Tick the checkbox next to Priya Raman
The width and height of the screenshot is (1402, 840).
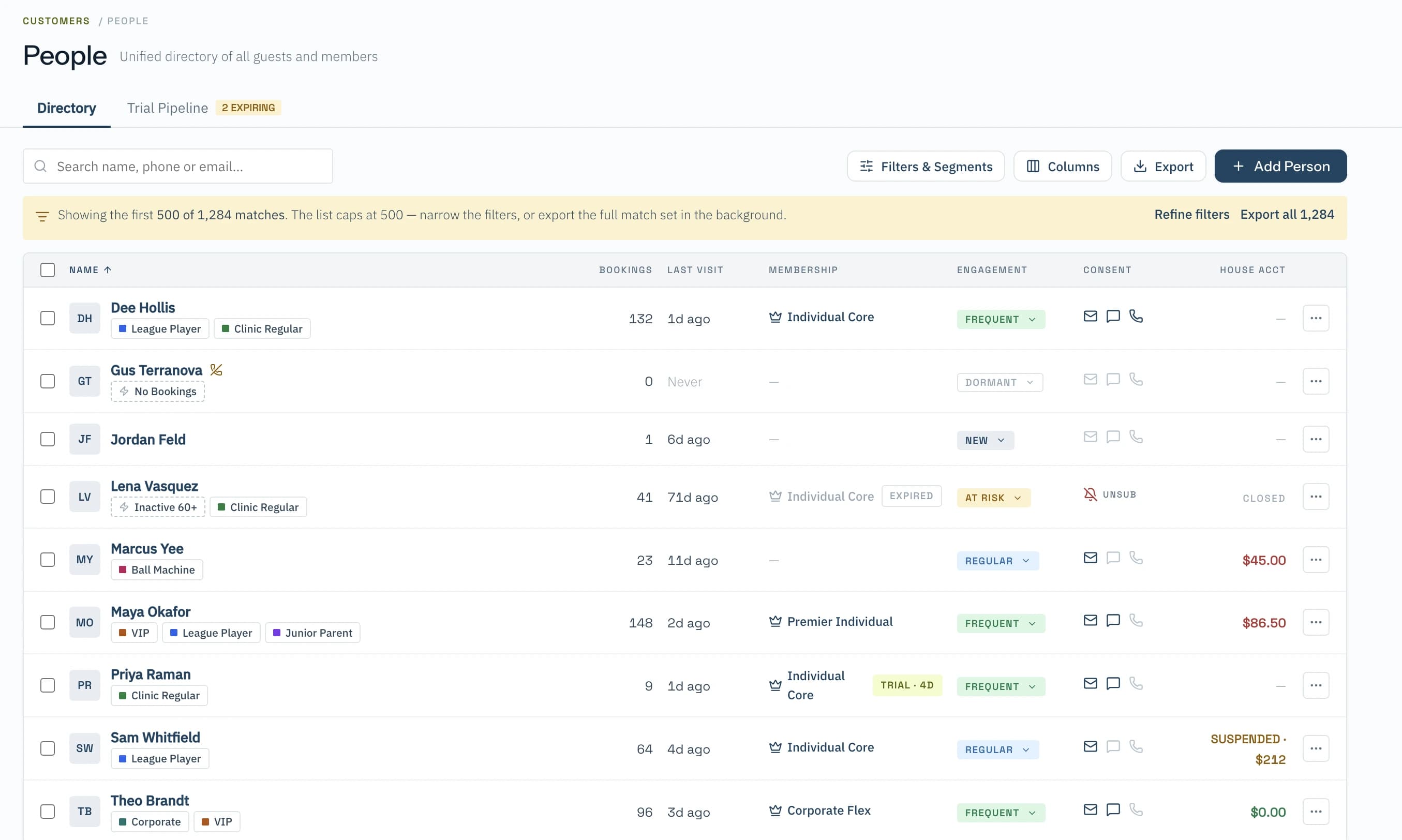[x=48, y=685]
